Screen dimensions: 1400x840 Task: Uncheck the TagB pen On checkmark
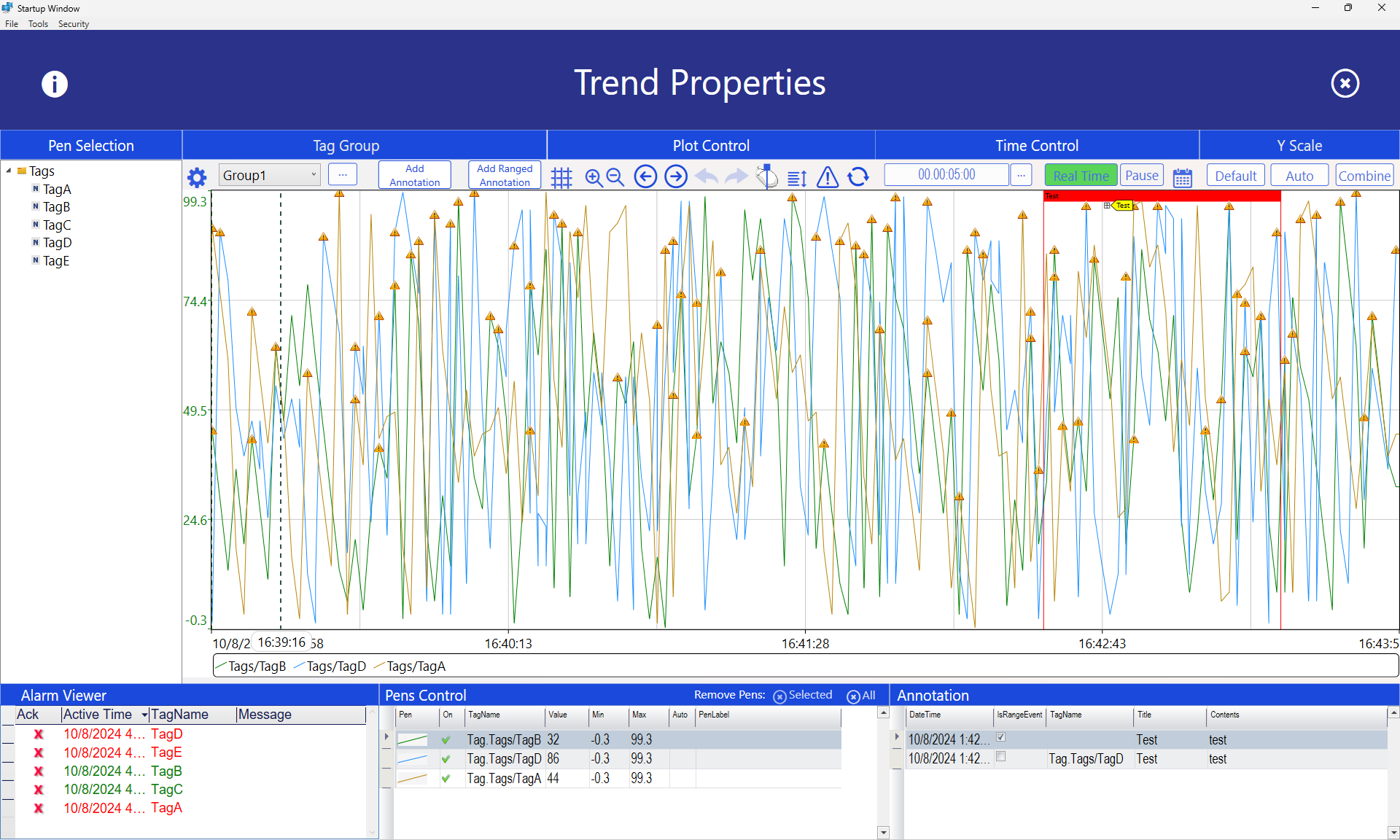point(446,740)
